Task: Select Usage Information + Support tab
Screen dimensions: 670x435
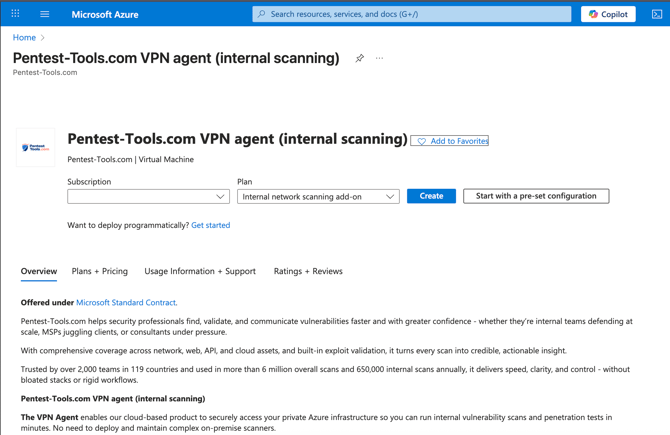Action: pos(200,271)
